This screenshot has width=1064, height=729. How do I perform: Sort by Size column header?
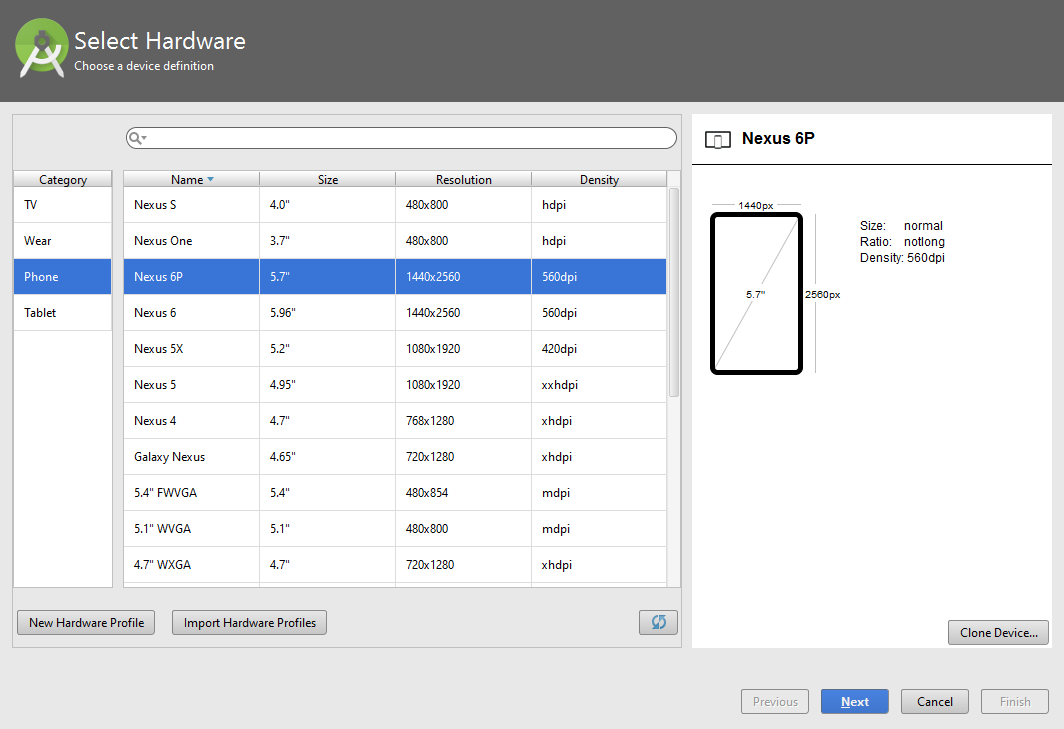[x=328, y=179]
